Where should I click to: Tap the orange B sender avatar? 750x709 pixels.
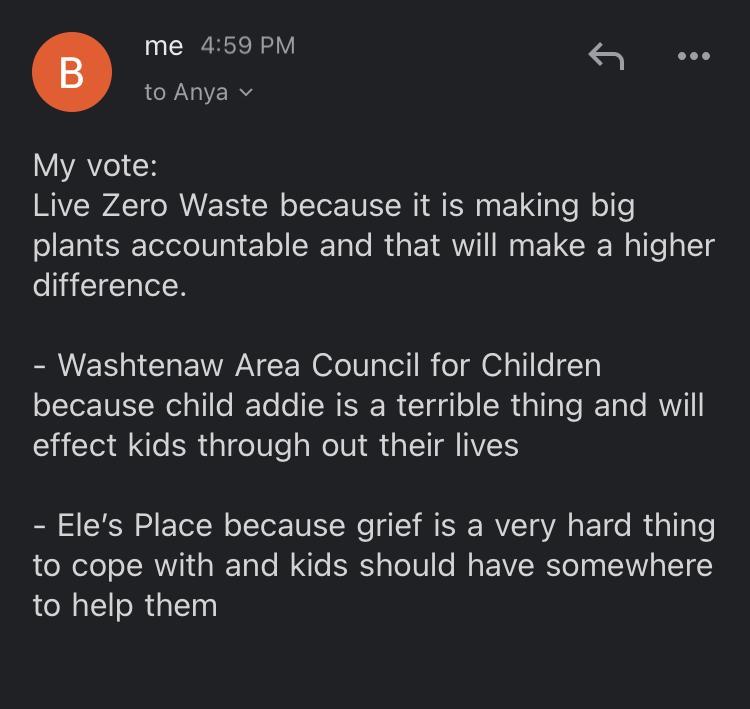[71, 72]
